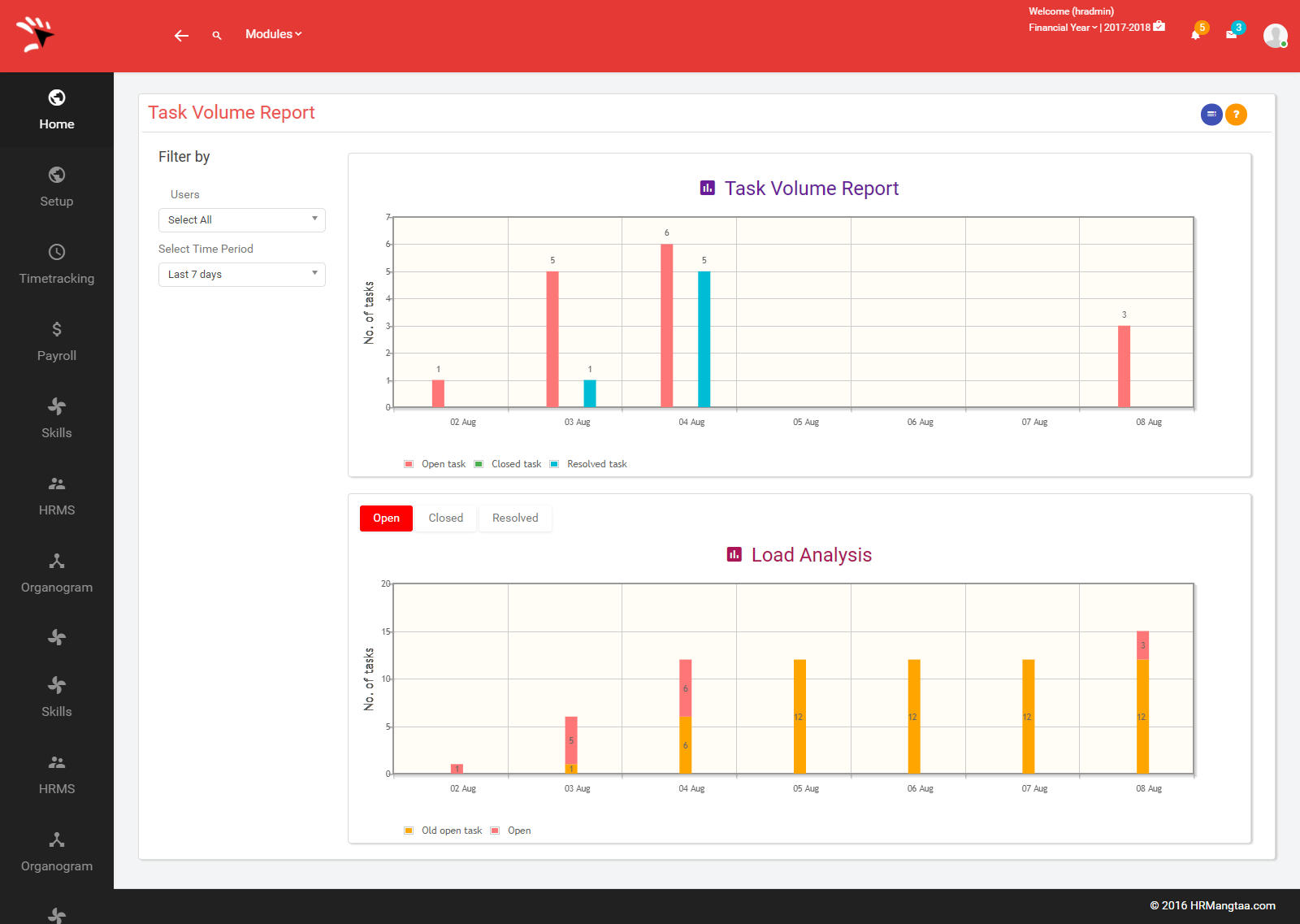Toggle Closed task legend series
Screen dimensions: 1300x924
pyautogui.click(x=508, y=464)
